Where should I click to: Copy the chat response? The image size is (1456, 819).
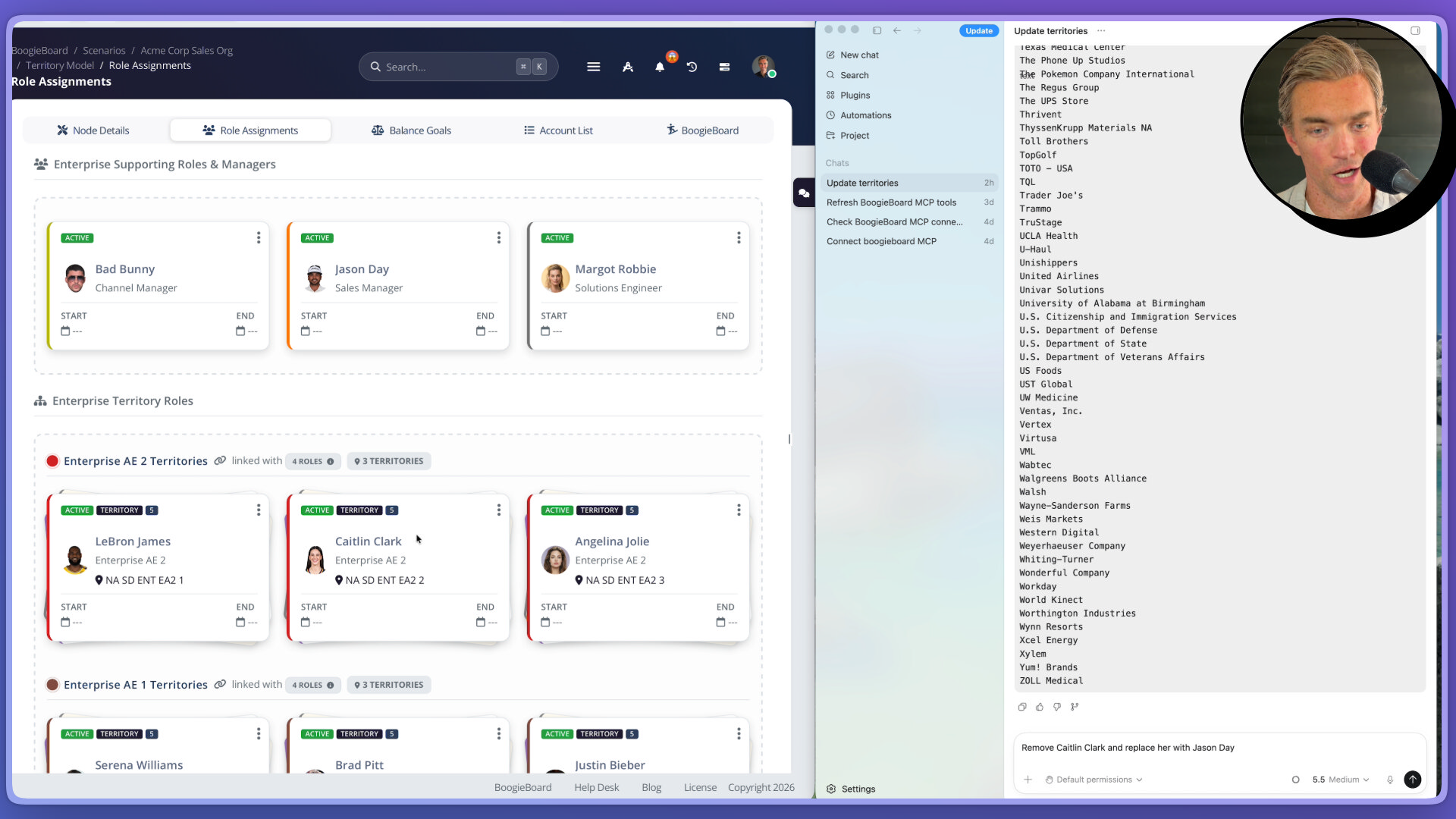(1022, 707)
